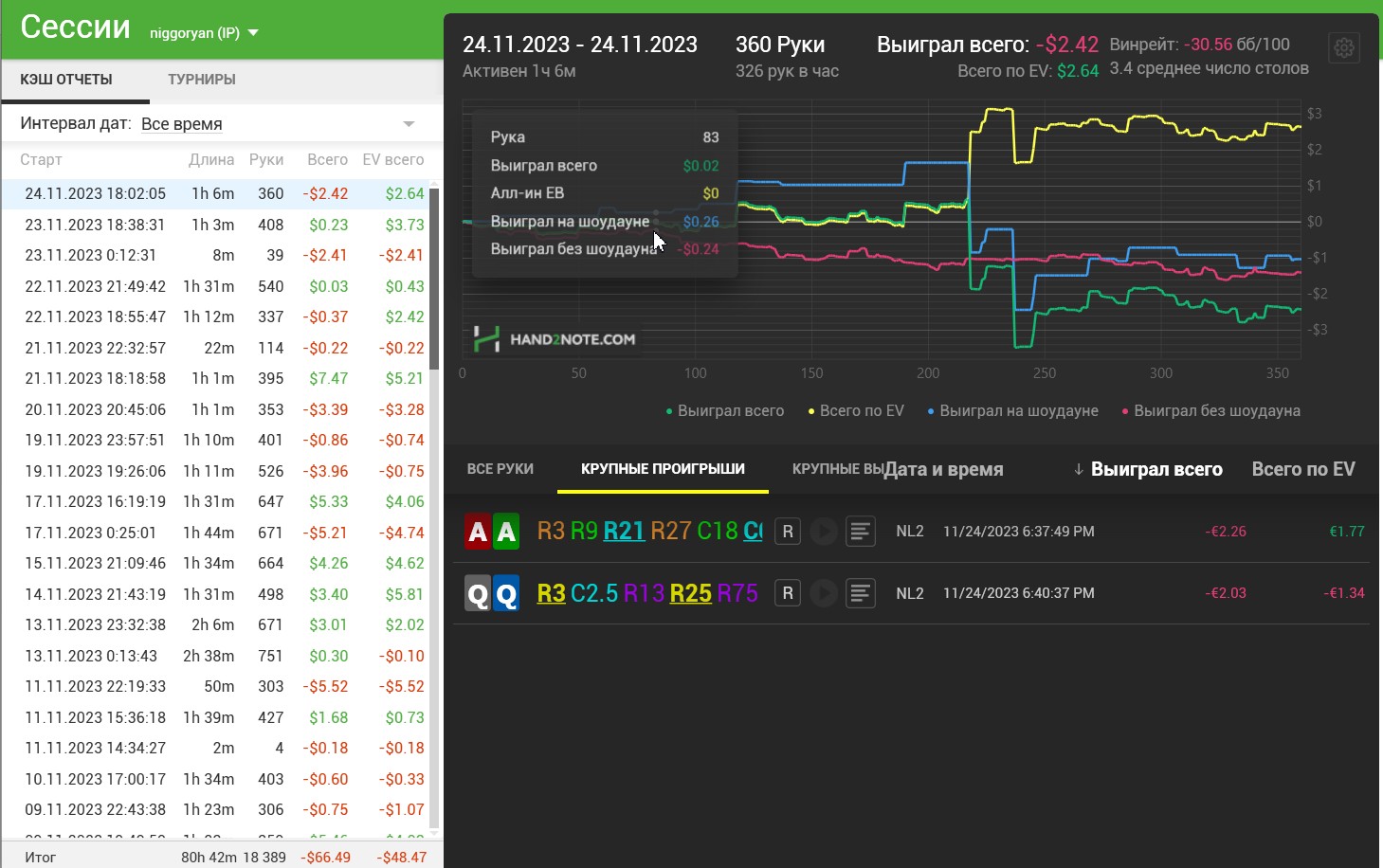Click the red Ace card icon

478,532
